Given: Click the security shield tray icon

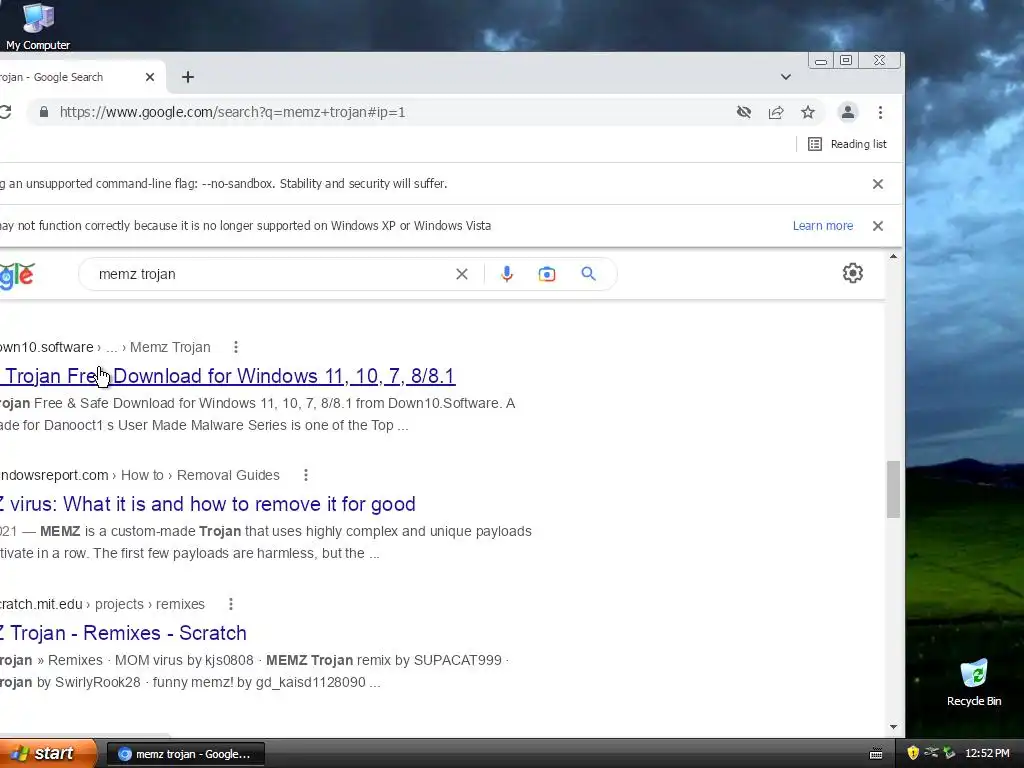Looking at the screenshot, I should coord(913,754).
